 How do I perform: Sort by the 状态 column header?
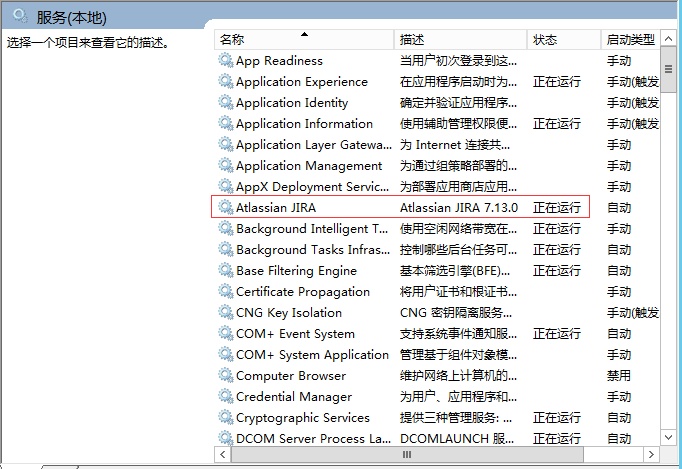[x=564, y=40]
